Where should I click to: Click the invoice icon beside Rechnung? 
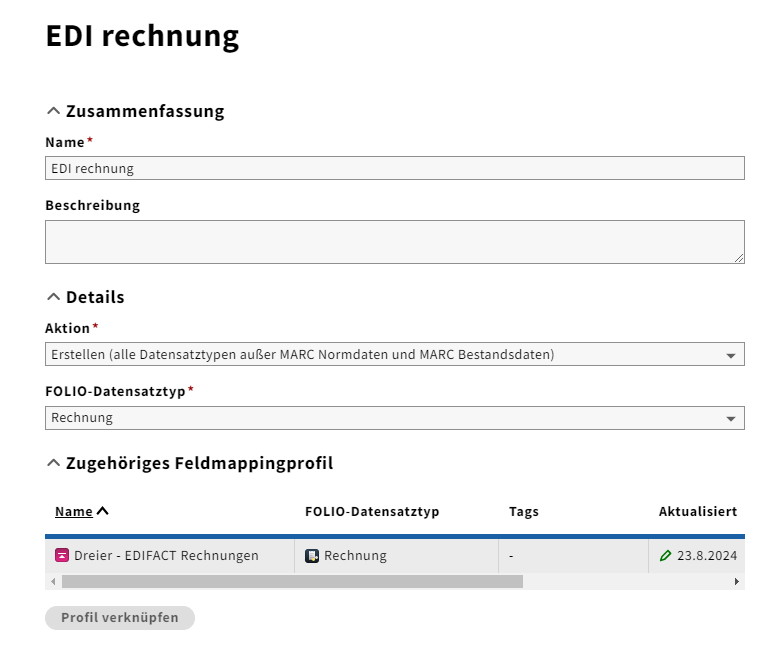coord(312,556)
